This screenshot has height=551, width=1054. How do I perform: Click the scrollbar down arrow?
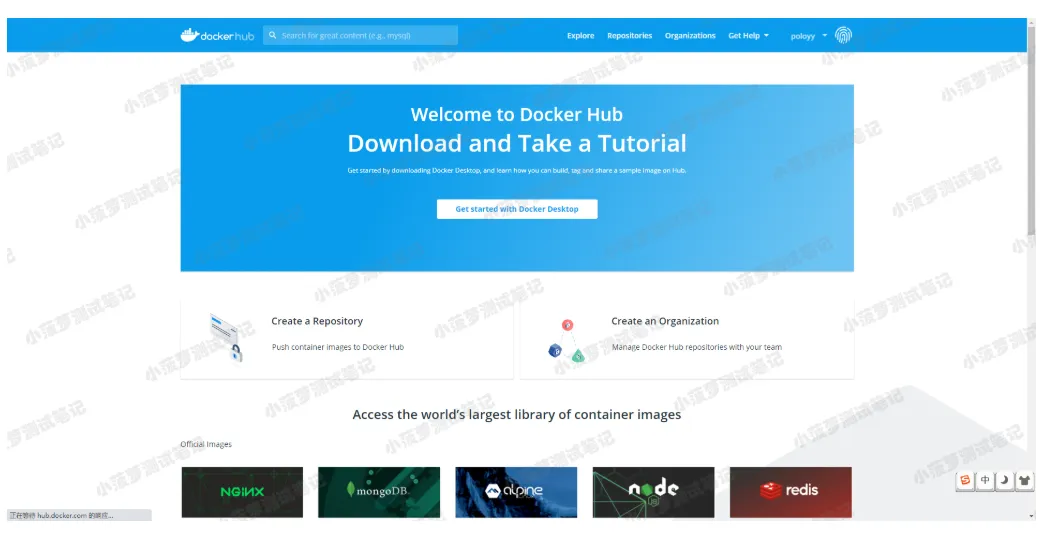coord(1031,515)
